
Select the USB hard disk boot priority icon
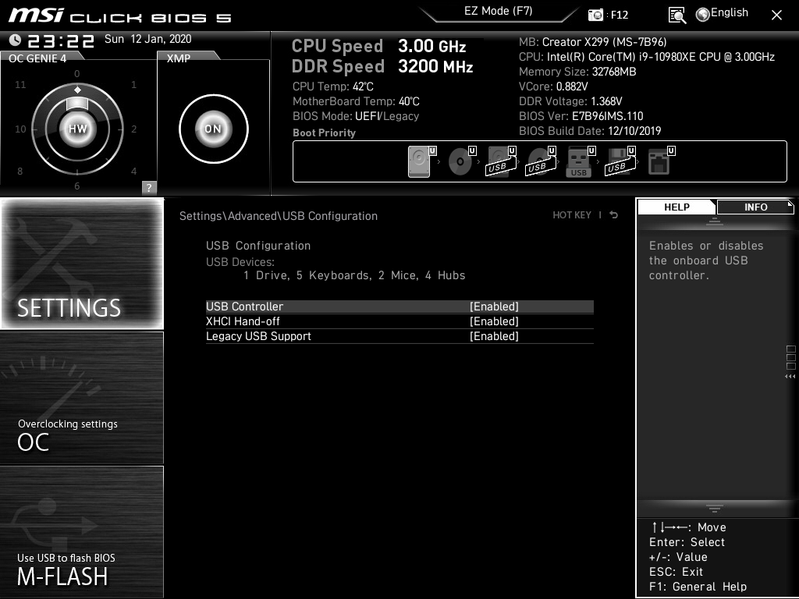tap(501, 161)
